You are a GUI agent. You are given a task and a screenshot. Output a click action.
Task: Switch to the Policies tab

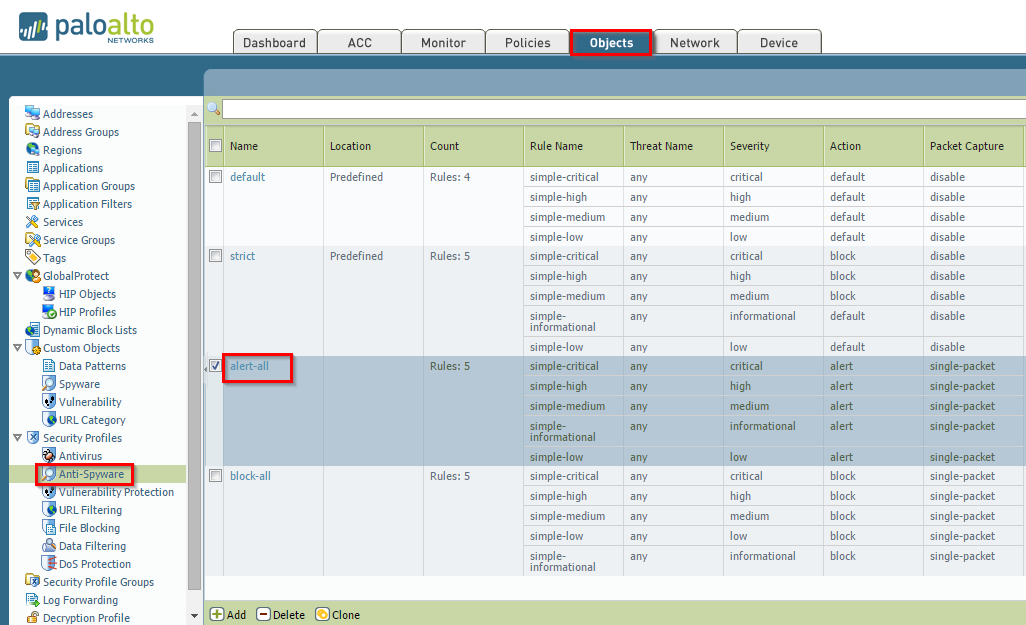527,43
